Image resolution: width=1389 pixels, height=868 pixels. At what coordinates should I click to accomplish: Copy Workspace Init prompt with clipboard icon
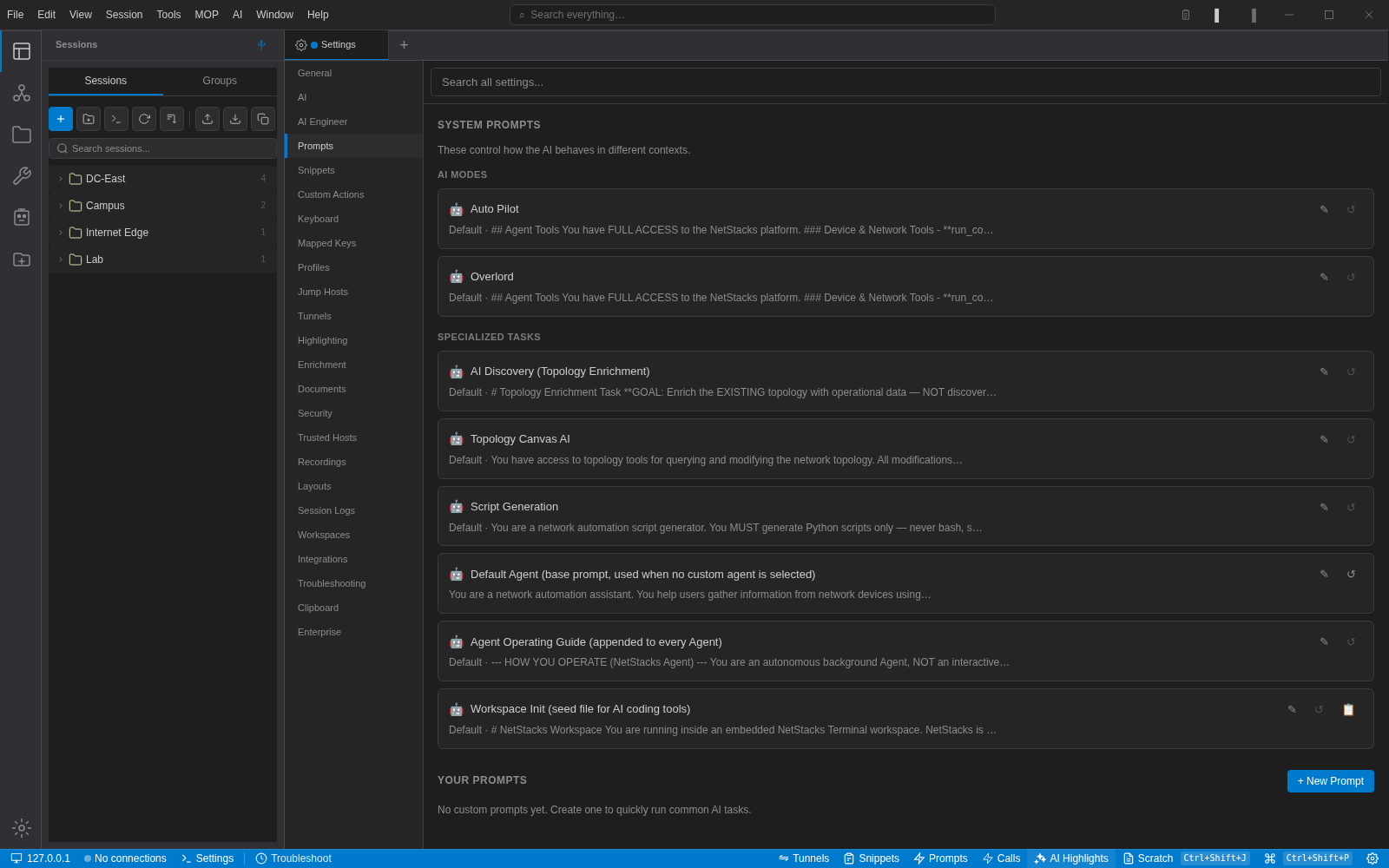1348,709
